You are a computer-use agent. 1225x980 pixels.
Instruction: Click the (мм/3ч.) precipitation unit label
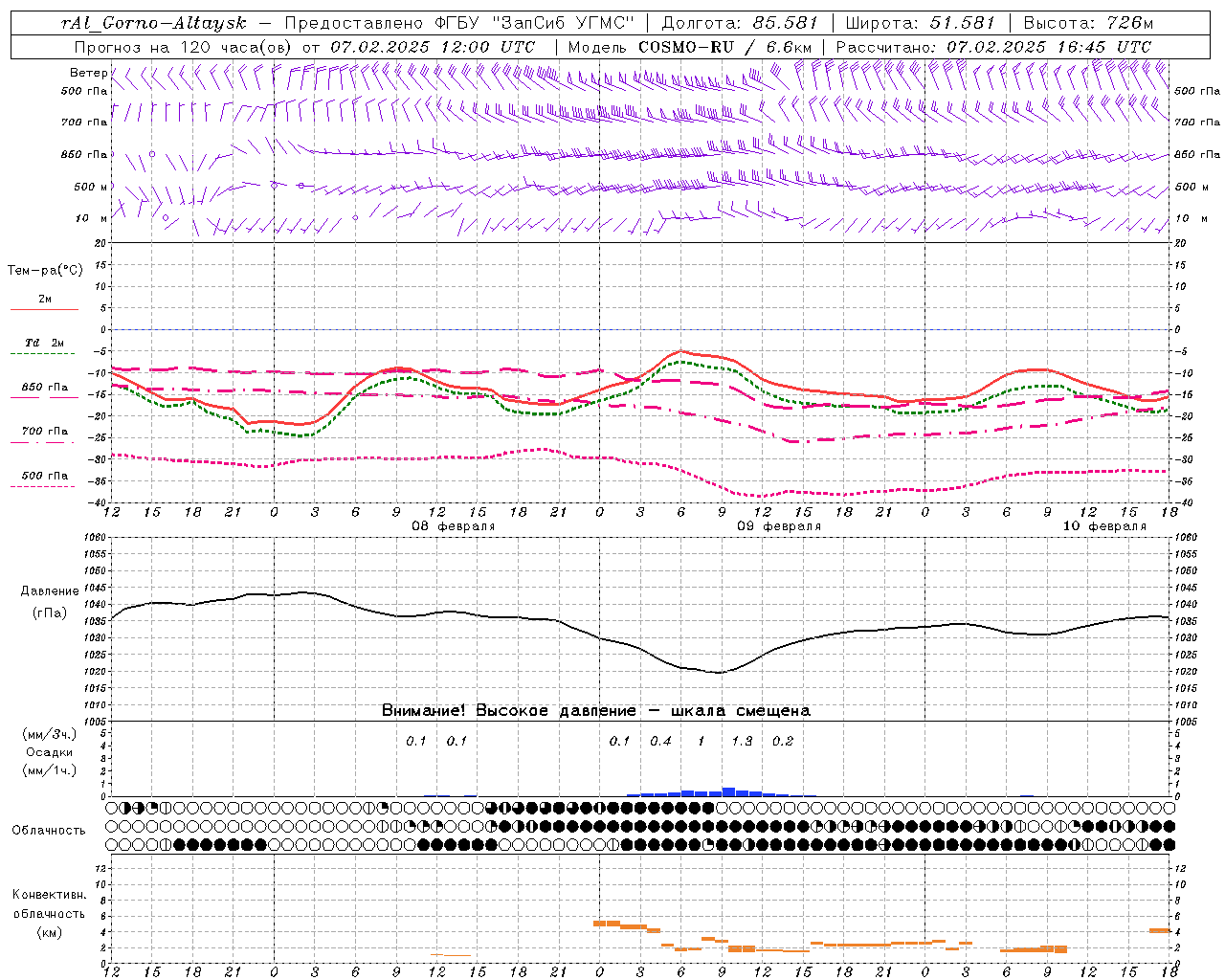coord(49,734)
